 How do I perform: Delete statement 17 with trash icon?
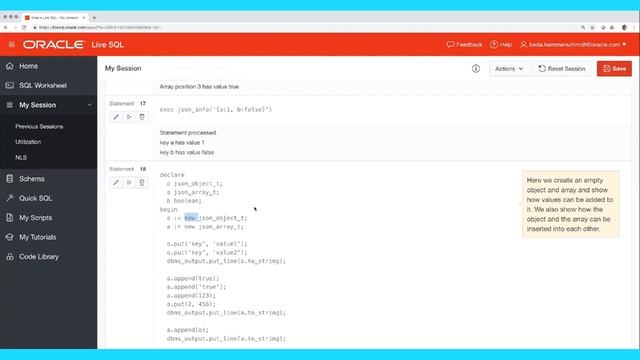(x=142, y=117)
